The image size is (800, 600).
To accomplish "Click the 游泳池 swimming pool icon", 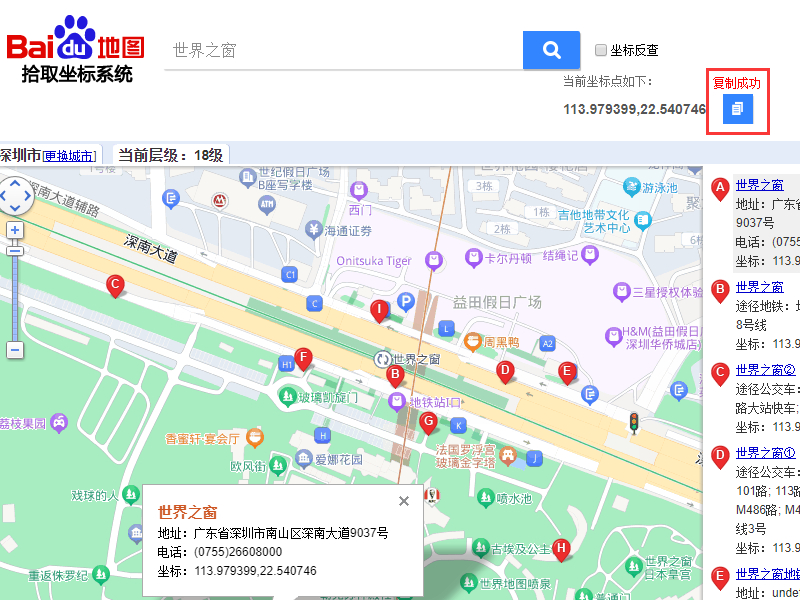I will (x=631, y=187).
